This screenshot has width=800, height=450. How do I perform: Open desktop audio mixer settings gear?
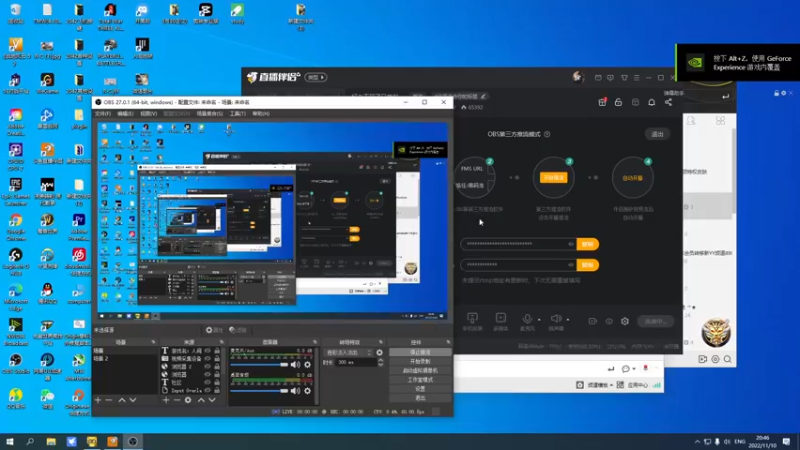(307, 391)
